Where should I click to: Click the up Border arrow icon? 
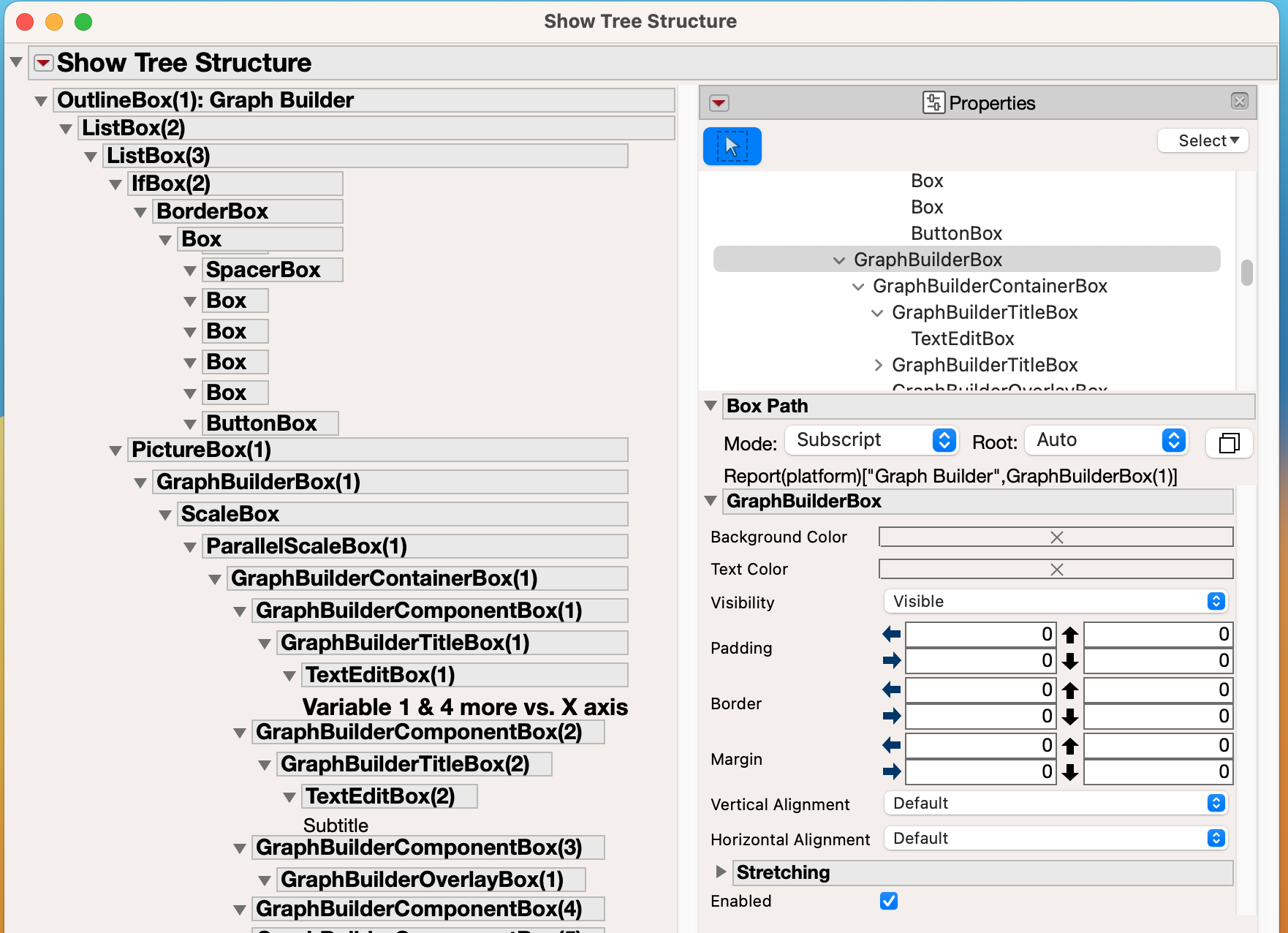coord(1069,690)
